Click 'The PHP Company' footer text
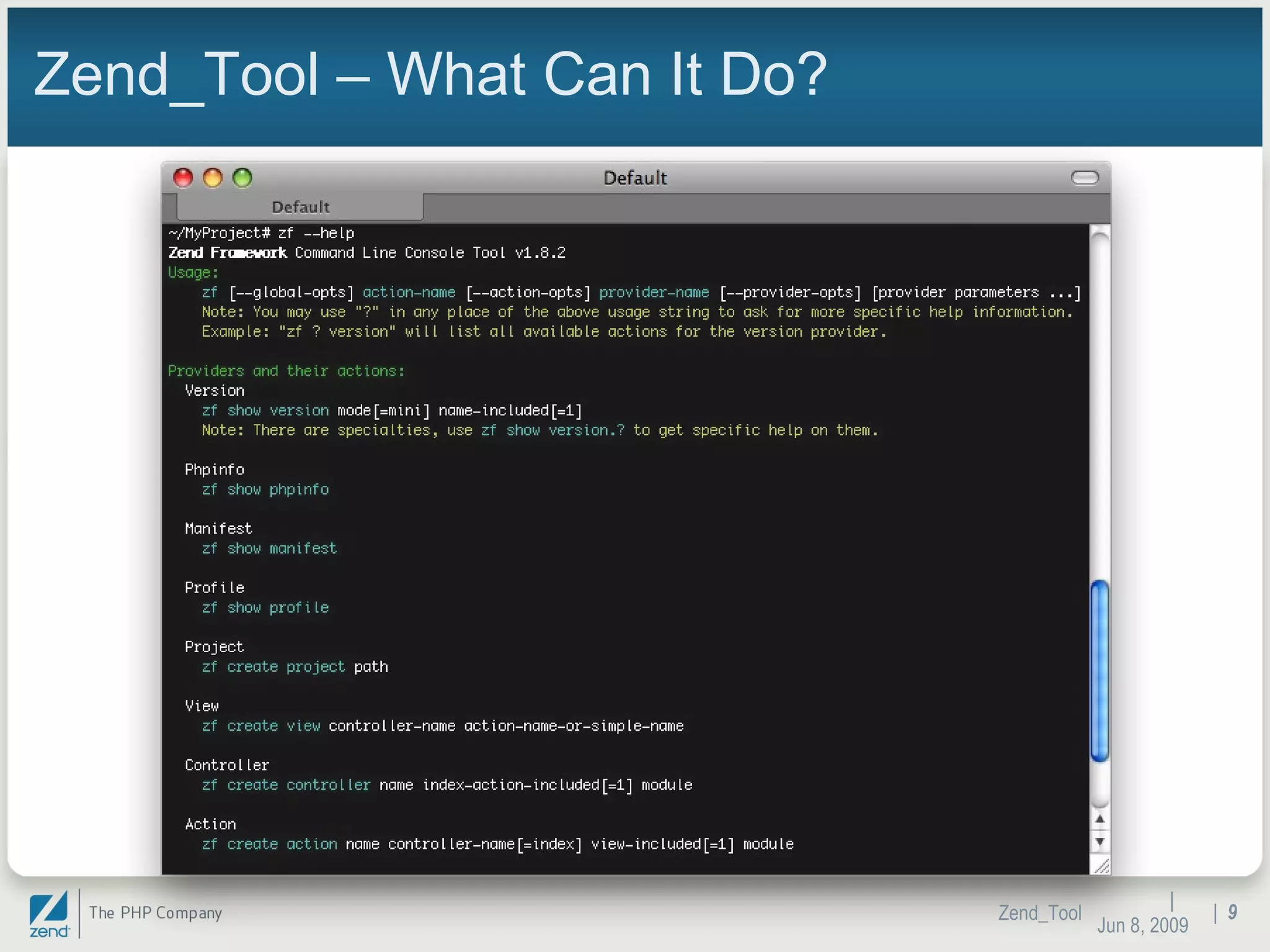The width and height of the screenshot is (1270, 952). tap(156, 913)
